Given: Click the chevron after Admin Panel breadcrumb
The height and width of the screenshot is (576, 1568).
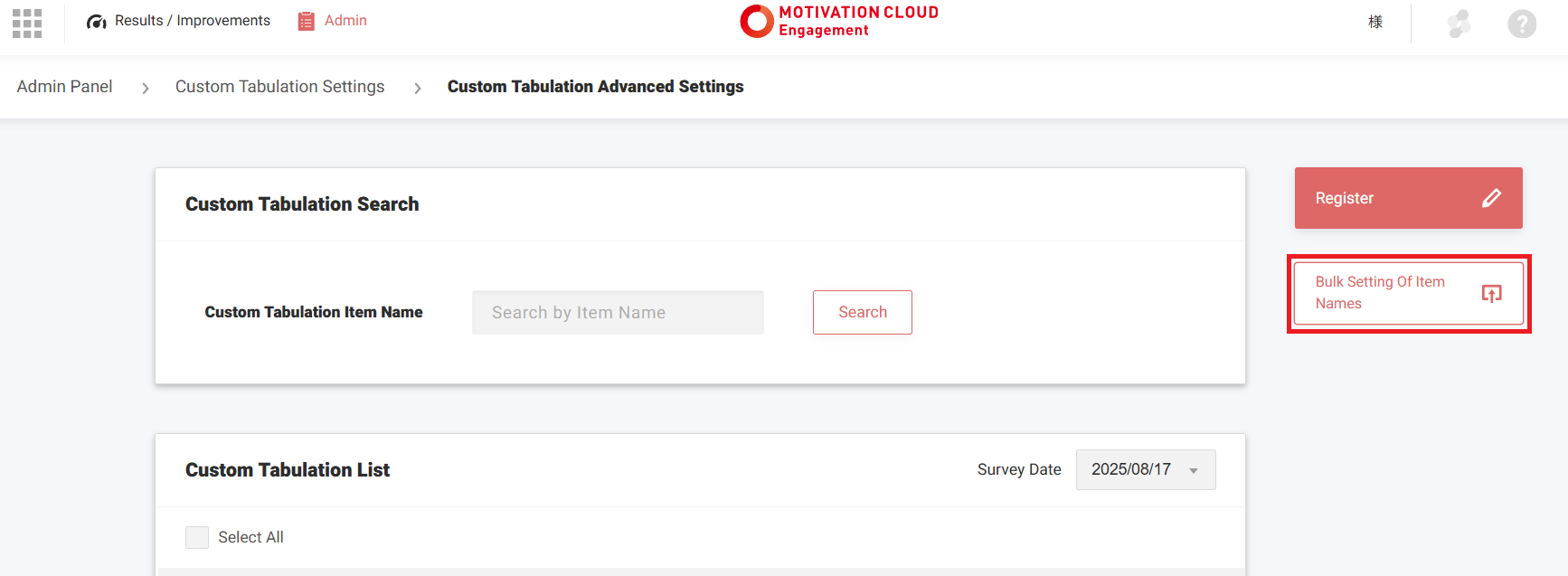Looking at the screenshot, I should pos(145,88).
